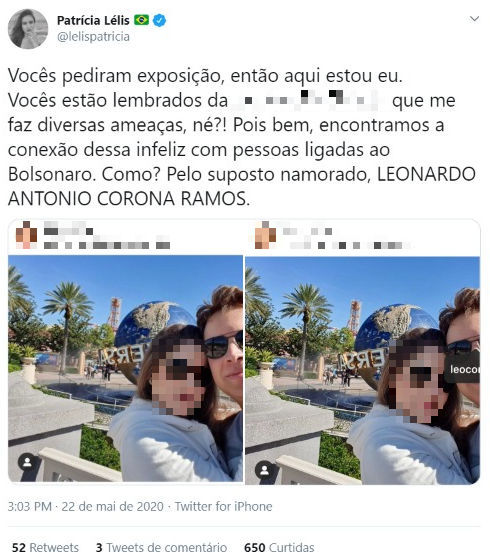This screenshot has width=490, height=558.
Task: Click the blue verified badge icon
Action: coord(159,20)
